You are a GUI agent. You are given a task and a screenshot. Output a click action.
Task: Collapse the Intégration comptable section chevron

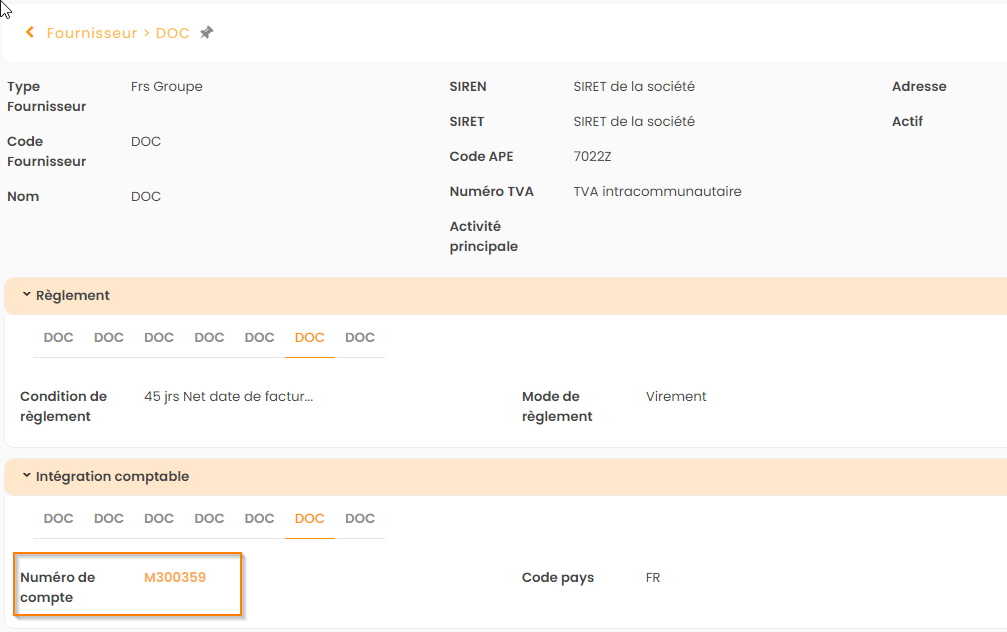coord(26,476)
